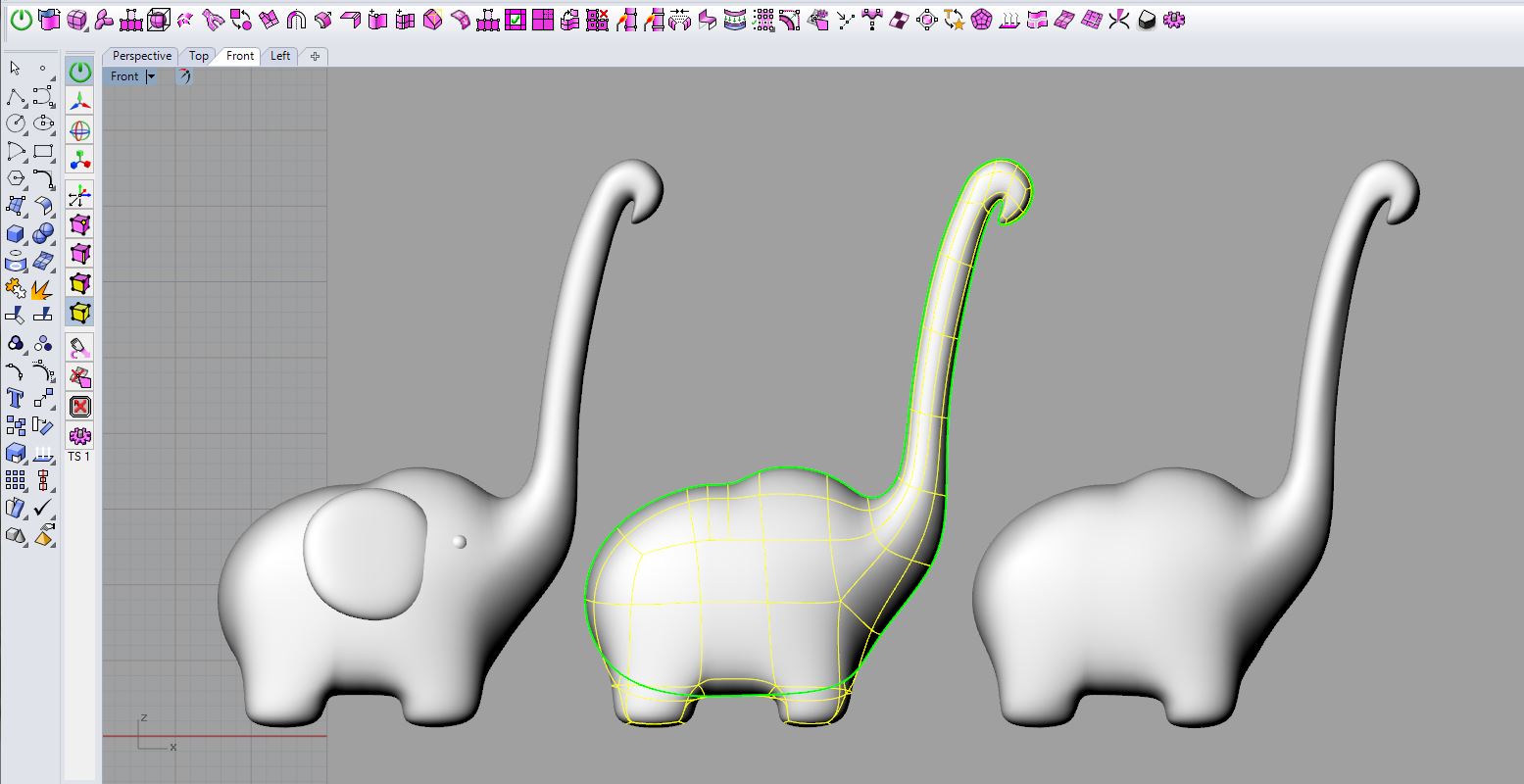Click the viewport camera icon beside Front label
1524x784 pixels.
[x=183, y=76]
